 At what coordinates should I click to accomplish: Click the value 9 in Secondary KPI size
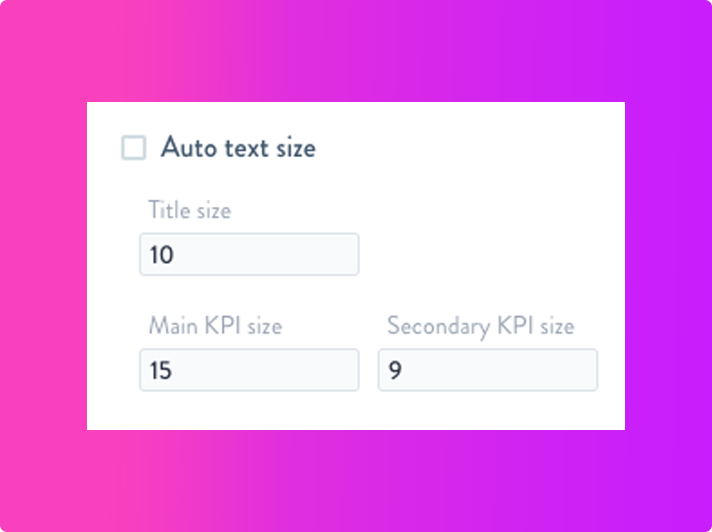[395, 371]
